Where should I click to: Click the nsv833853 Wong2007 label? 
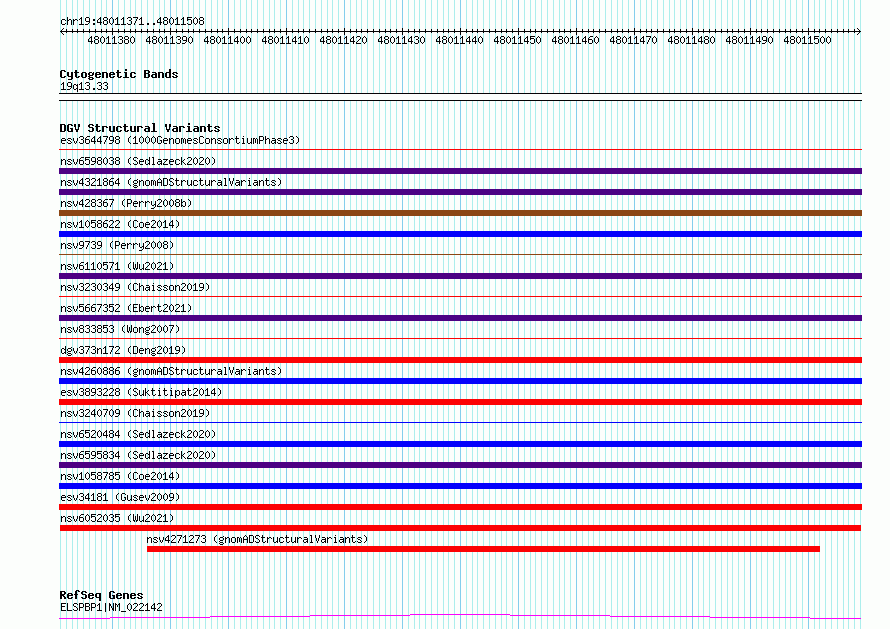click(x=120, y=329)
